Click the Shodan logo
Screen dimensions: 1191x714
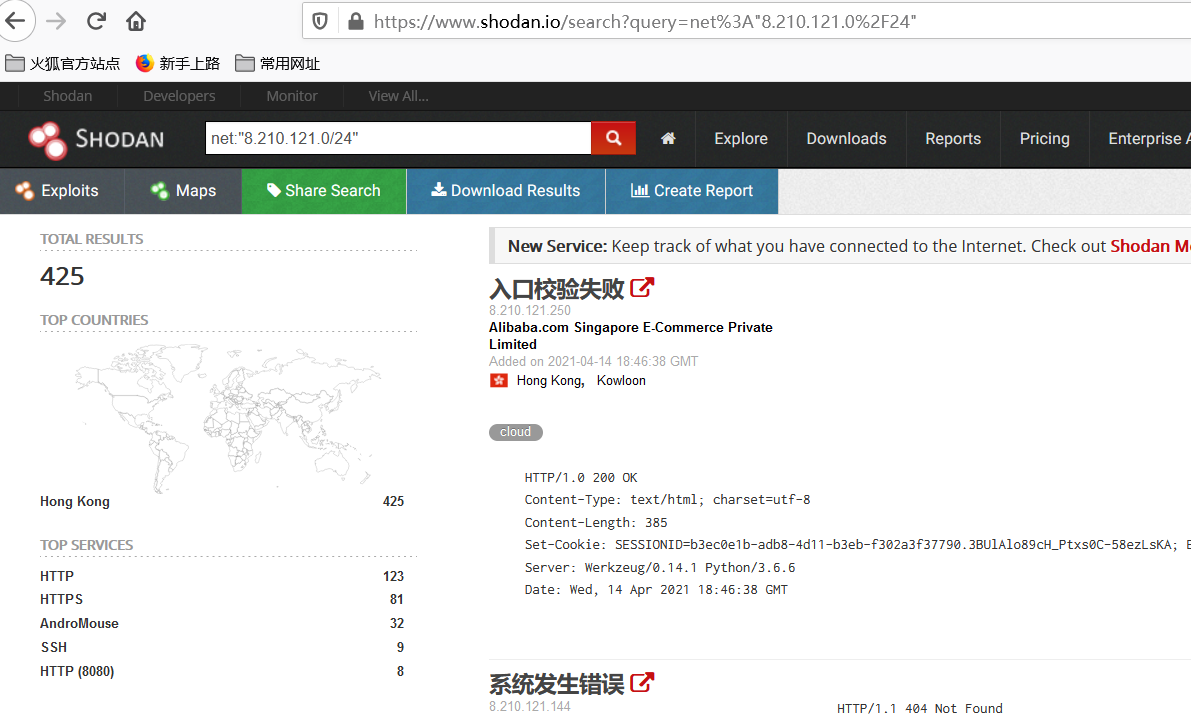tap(96, 140)
